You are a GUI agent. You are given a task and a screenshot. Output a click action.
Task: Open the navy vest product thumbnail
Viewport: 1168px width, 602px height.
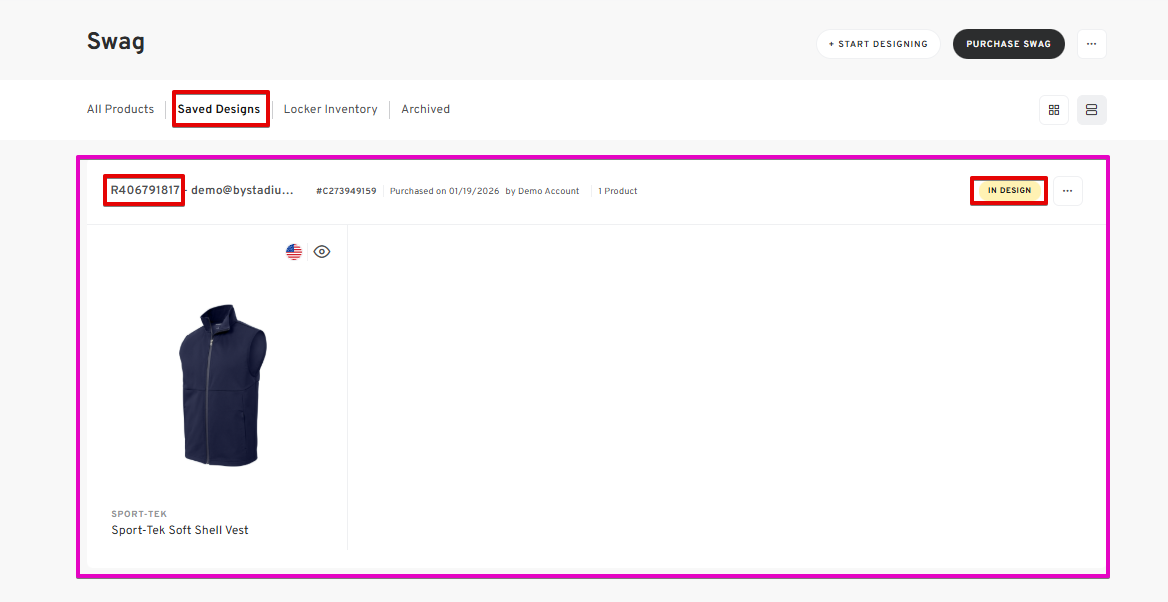(x=222, y=385)
